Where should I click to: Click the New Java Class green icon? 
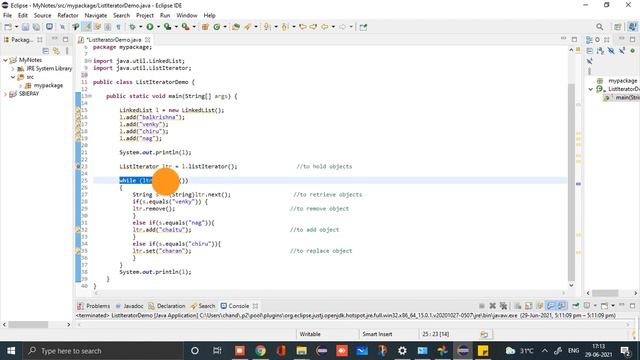click(217, 27)
